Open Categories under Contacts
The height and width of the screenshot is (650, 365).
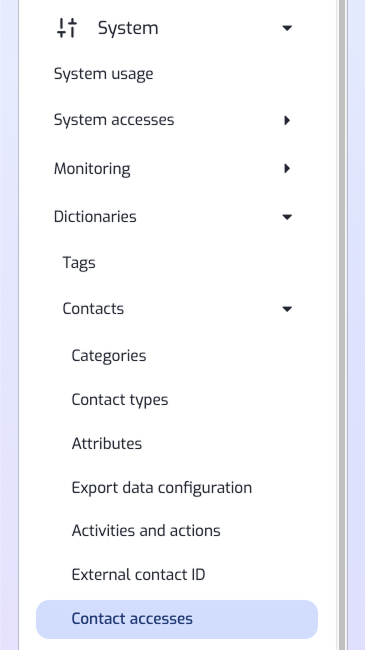(109, 356)
